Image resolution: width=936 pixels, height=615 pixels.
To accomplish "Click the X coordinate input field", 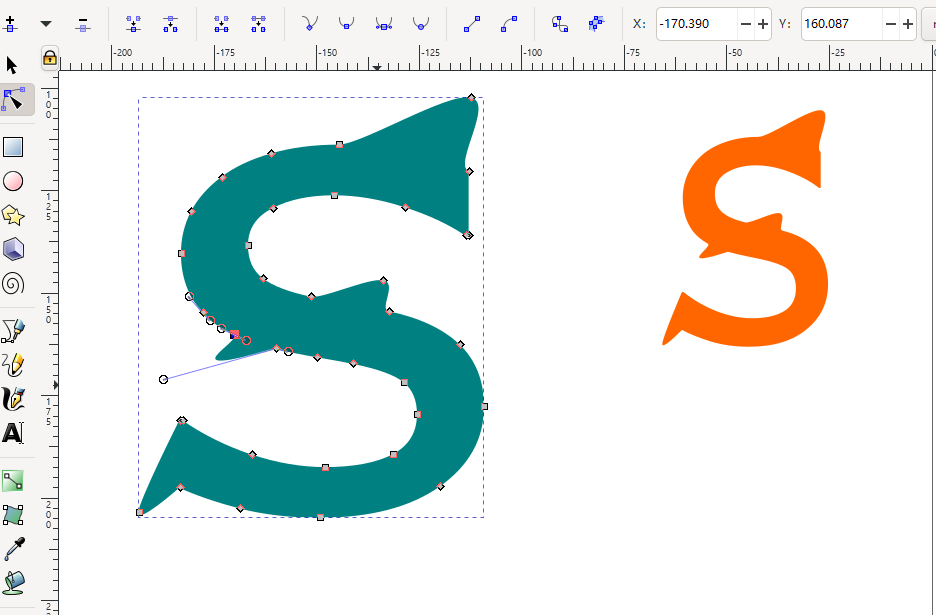I will click(x=697, y=24).
